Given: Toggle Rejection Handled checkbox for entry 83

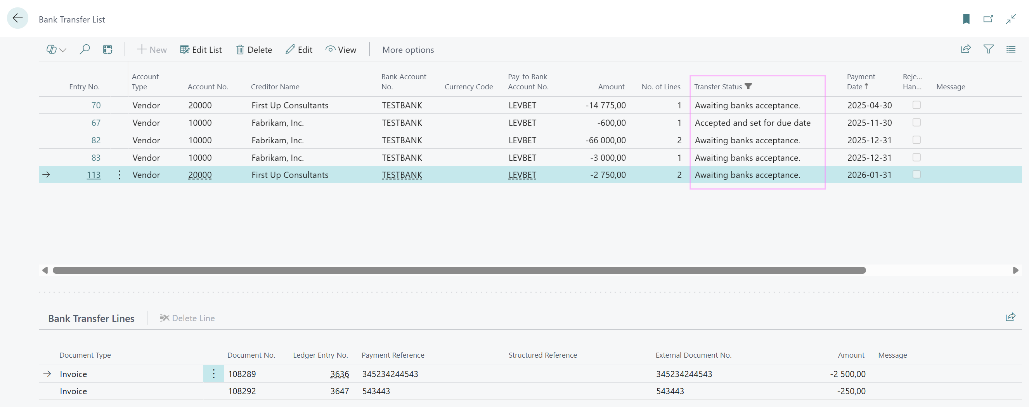Looking at the screenshot, I should pyautogui.click(x=916, y=158).
